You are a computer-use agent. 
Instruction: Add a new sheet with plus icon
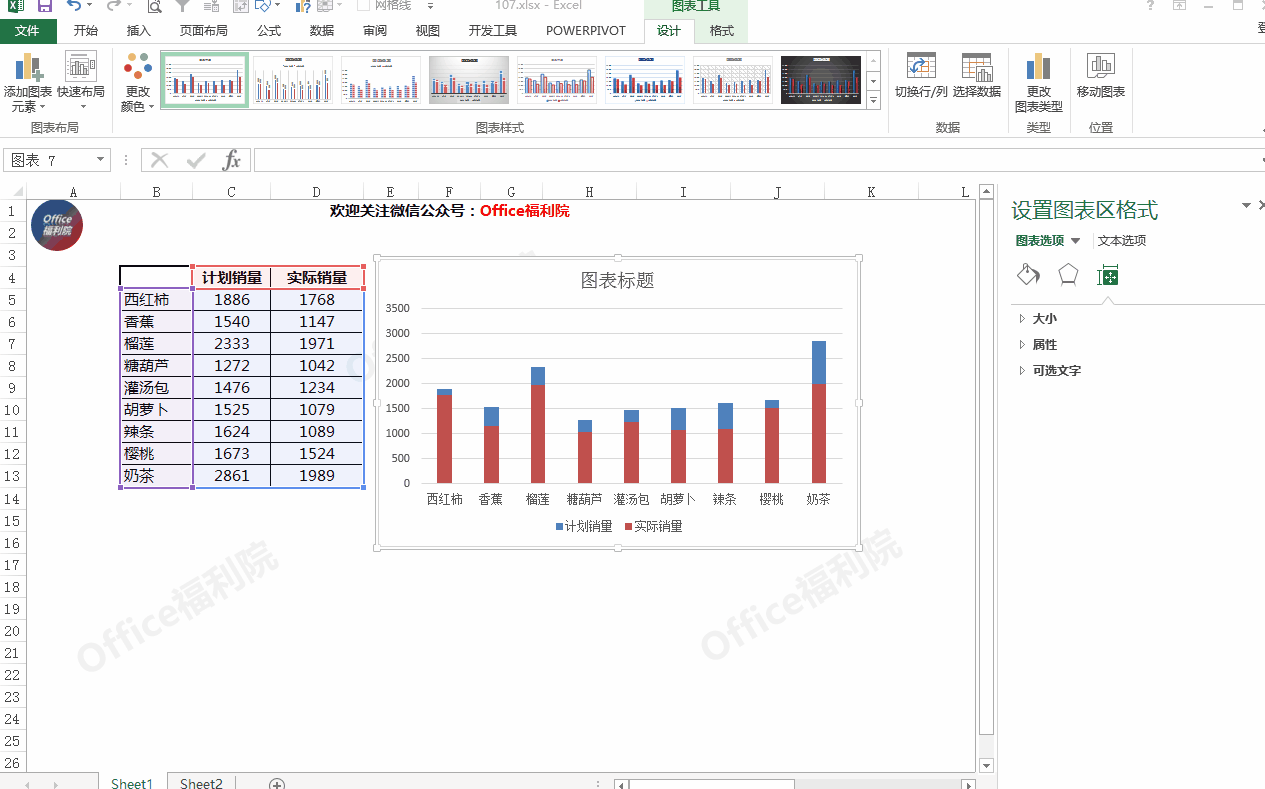[x=277, y=784]
